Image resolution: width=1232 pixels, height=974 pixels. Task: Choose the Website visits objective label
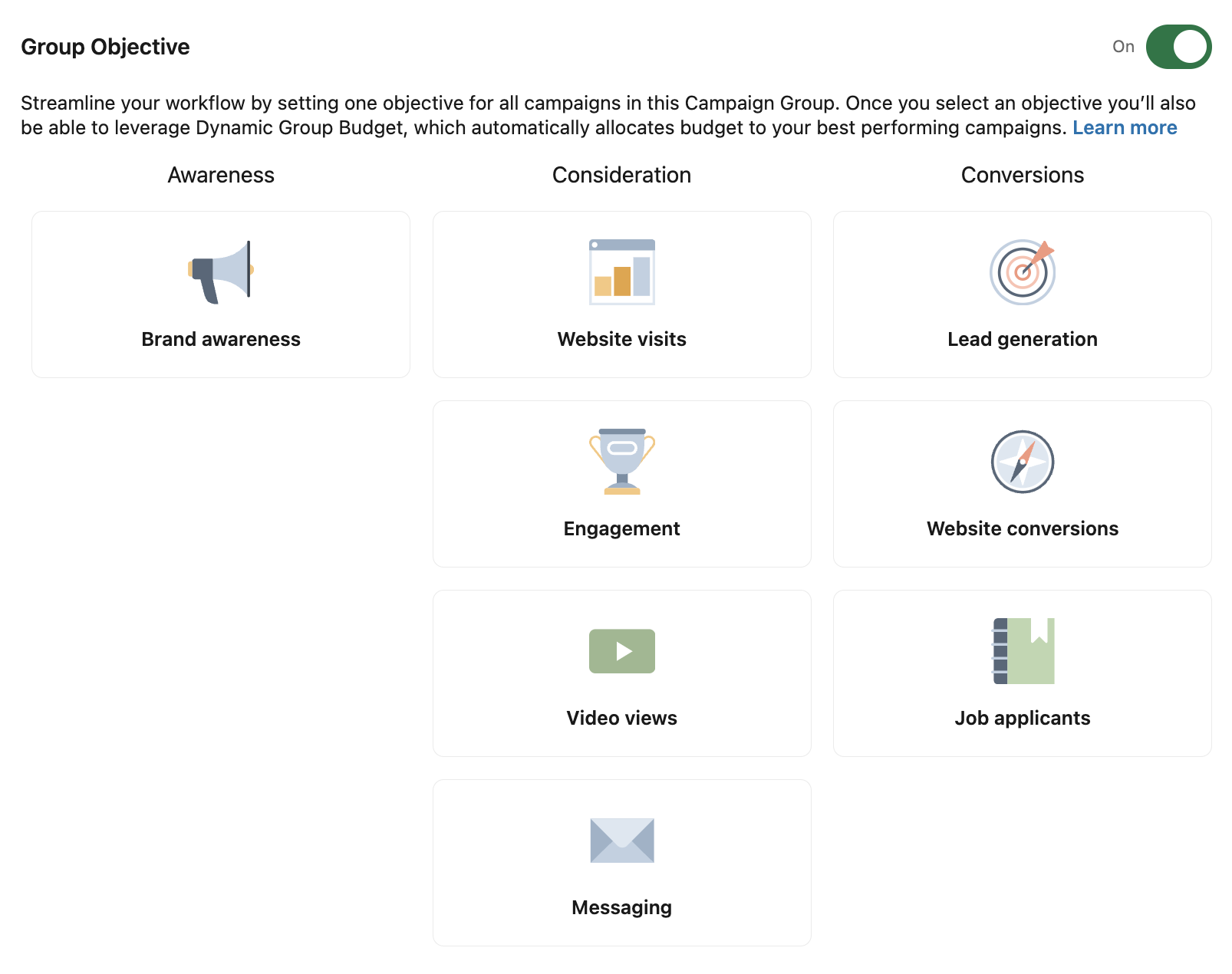(621, 339)
